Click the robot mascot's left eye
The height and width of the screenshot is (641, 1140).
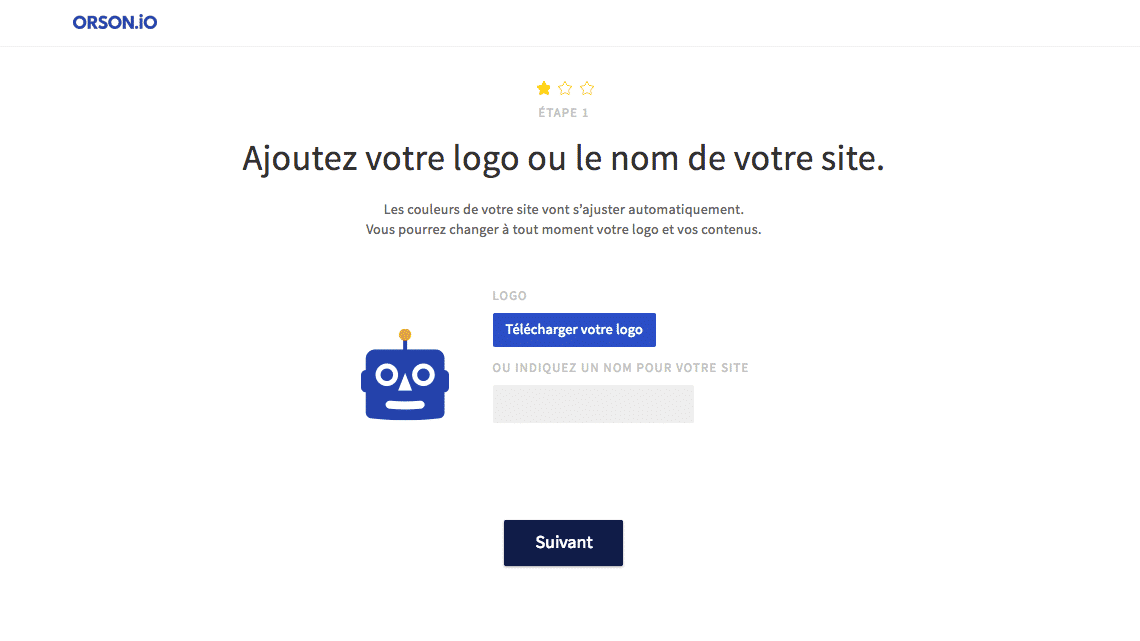click(x=387, y=375)
